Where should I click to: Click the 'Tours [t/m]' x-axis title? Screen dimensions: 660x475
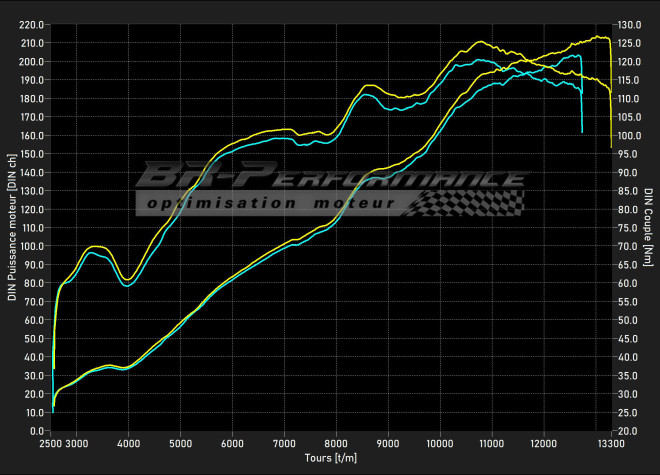click(332, 458)
